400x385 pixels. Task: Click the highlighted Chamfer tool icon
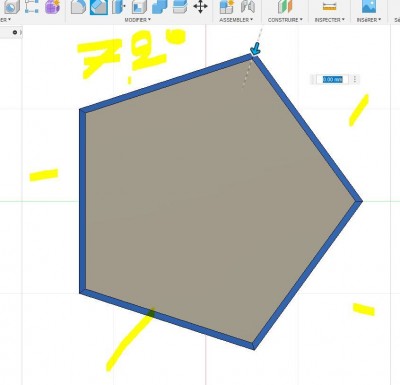click(x=99, y=7)
